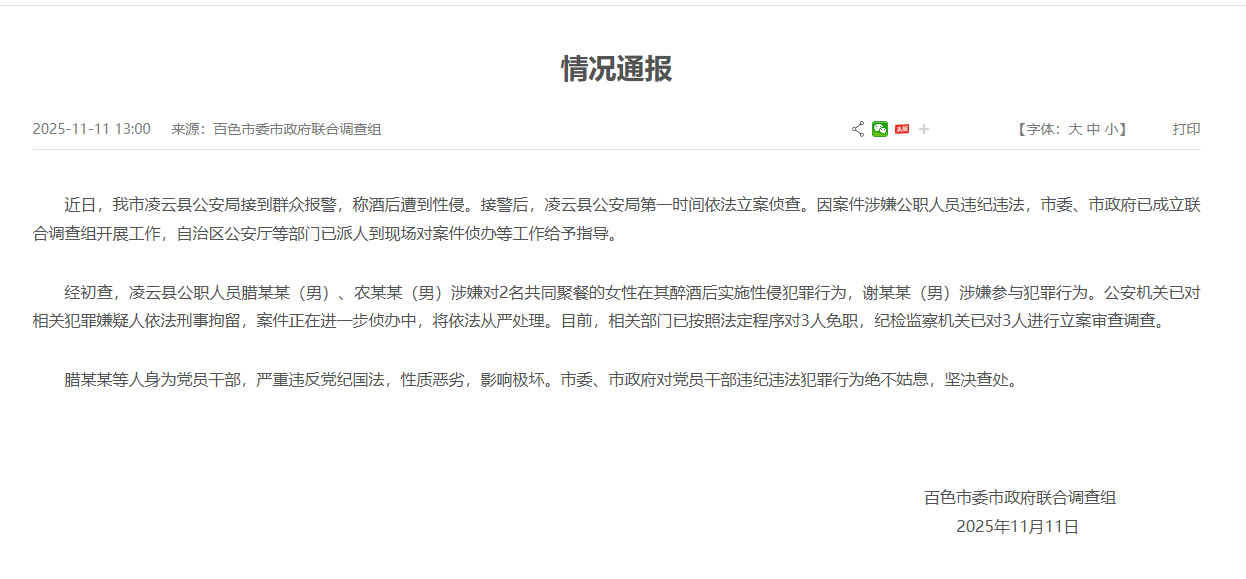Click the plus sign next to share icons
The width and height of the screenshot is (1246, 579).
tap(922, 128)
